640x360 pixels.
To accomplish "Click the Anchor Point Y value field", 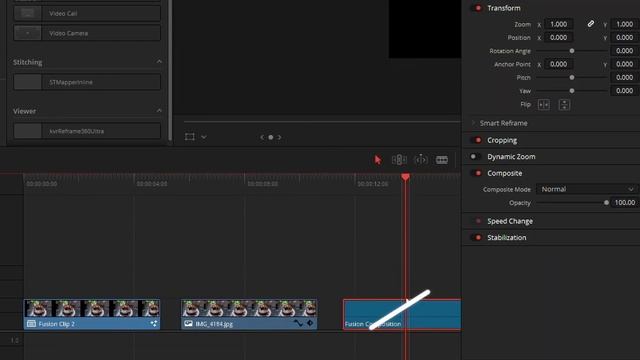I will coord(624,64).
